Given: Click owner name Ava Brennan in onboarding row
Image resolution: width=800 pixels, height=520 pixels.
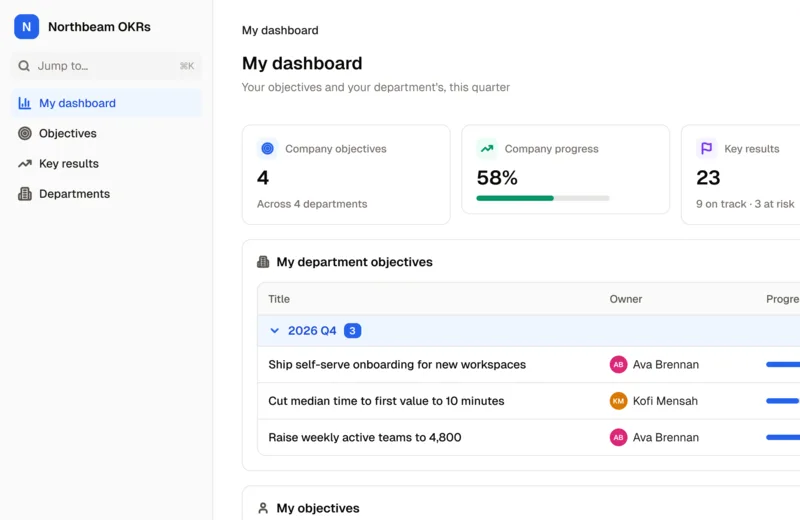Looking at the screenshot, I should 666,364.
